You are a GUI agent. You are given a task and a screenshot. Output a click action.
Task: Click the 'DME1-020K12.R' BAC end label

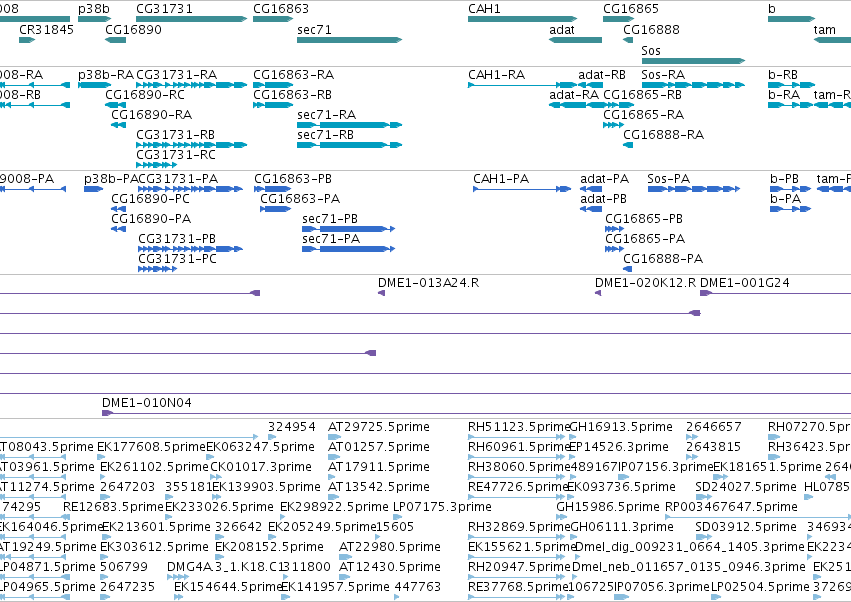645,283
